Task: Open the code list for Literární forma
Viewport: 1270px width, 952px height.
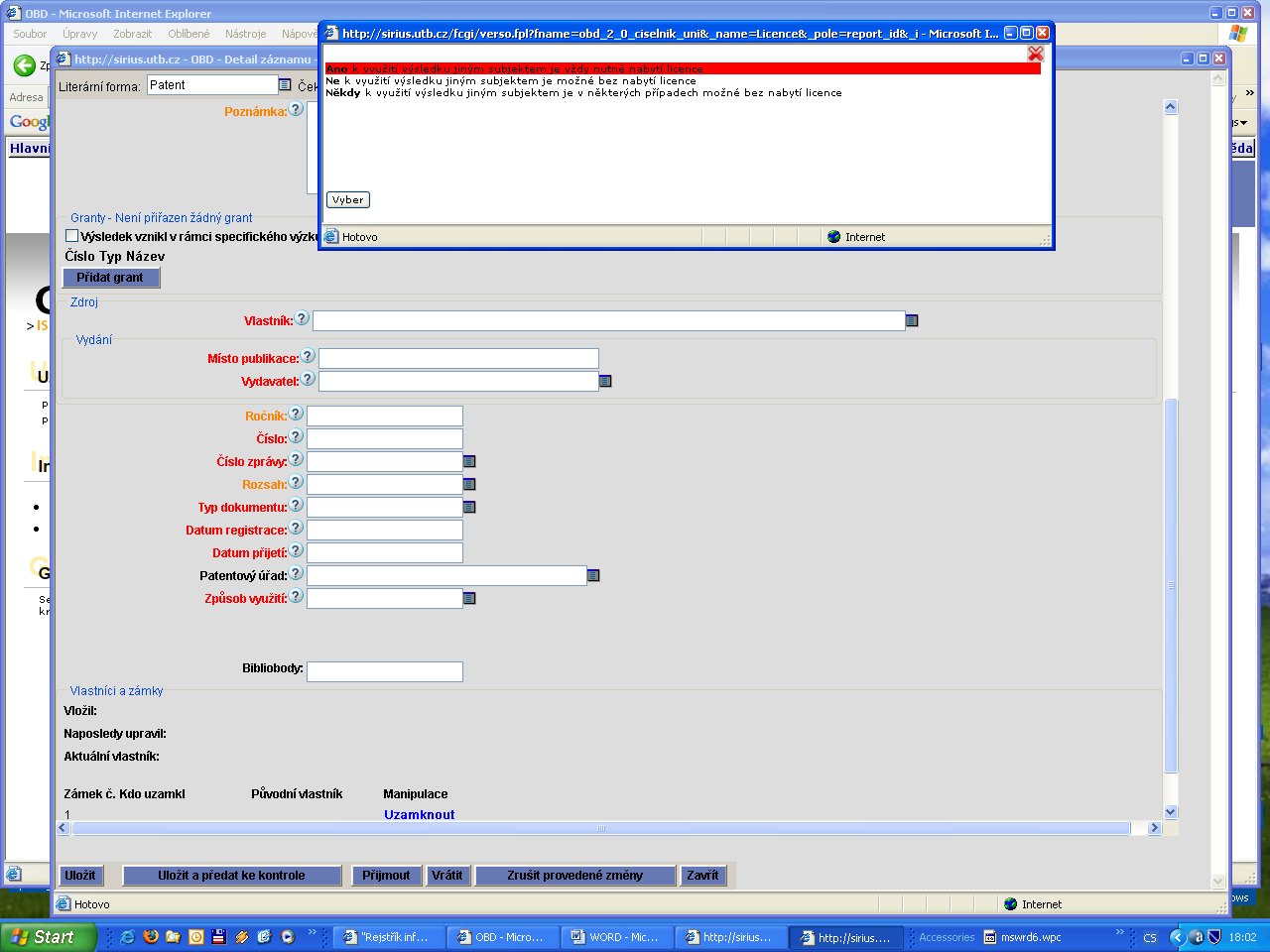Action: coord(285,85)
